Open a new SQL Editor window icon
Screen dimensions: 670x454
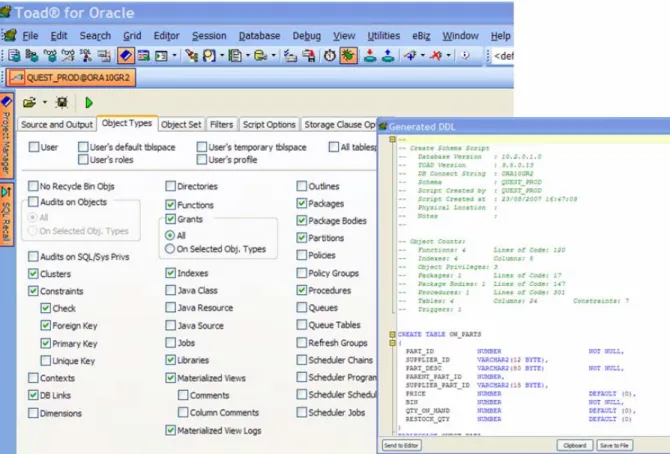point(14,56)
